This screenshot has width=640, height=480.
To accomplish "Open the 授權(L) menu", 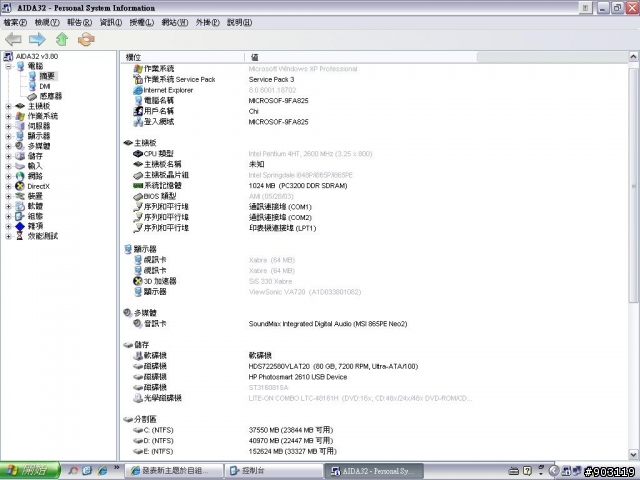I will (x=142, y=22).
